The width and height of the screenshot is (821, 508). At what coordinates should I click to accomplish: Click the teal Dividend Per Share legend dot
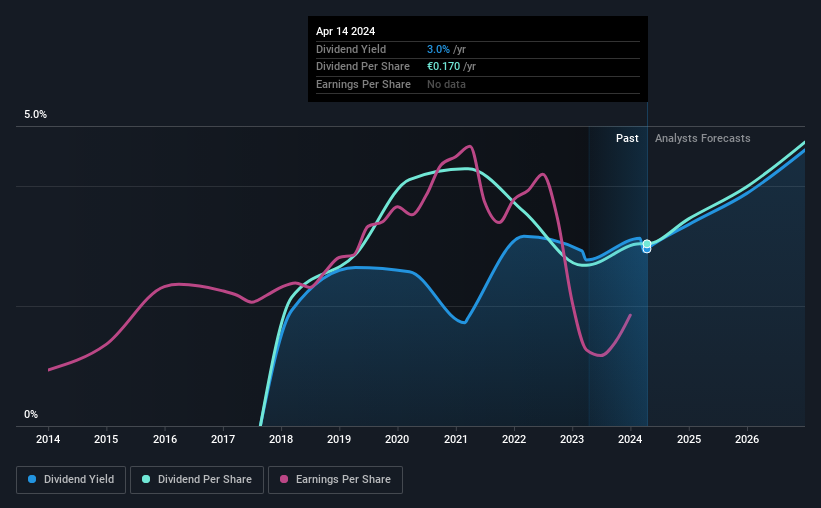pos(146,479)
